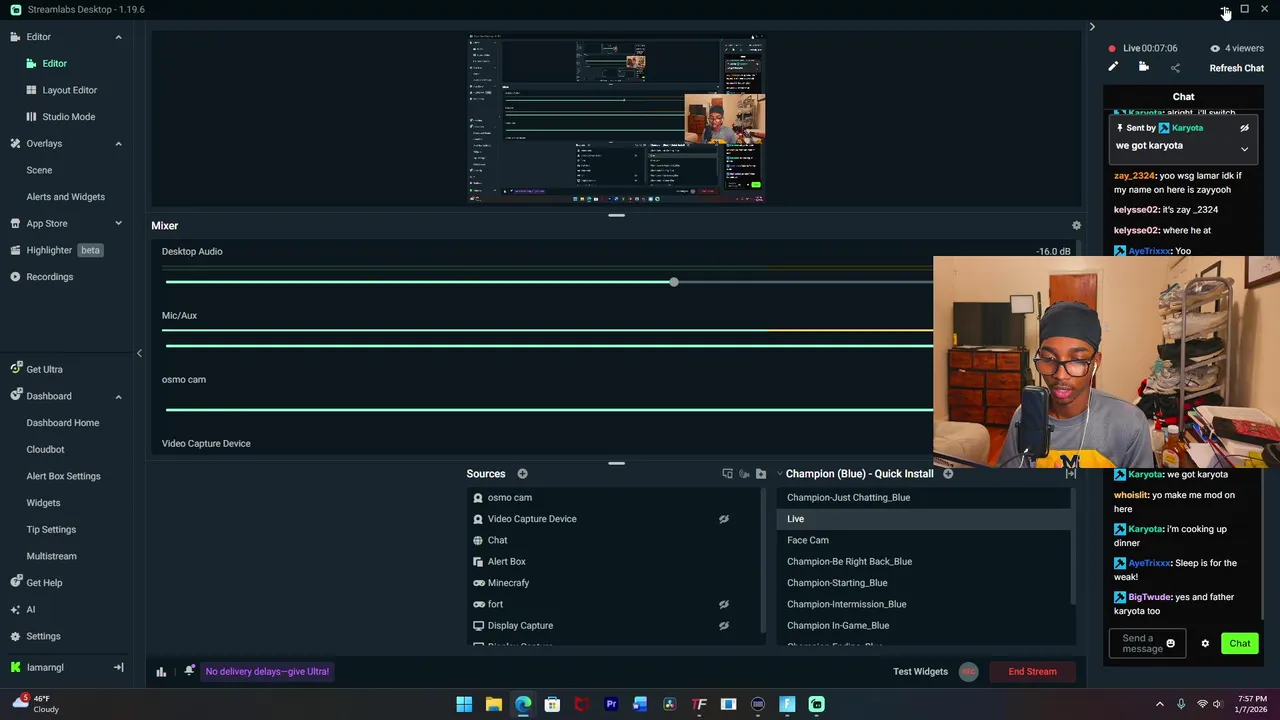The width and height of the screenshot is (1280, 720).
Task: Open Adobe Premiere Pro from taskbar
Action: tap(611, 704)
